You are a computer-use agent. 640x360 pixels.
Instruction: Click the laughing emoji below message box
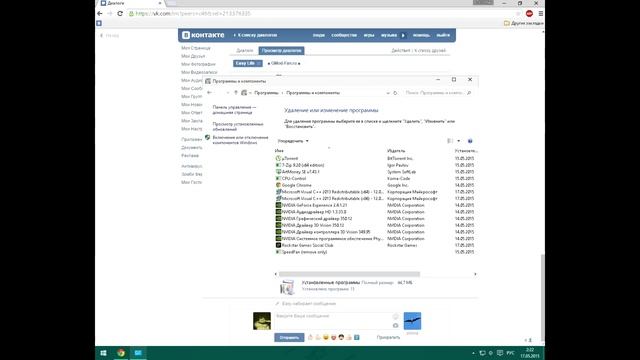[326, 337]
